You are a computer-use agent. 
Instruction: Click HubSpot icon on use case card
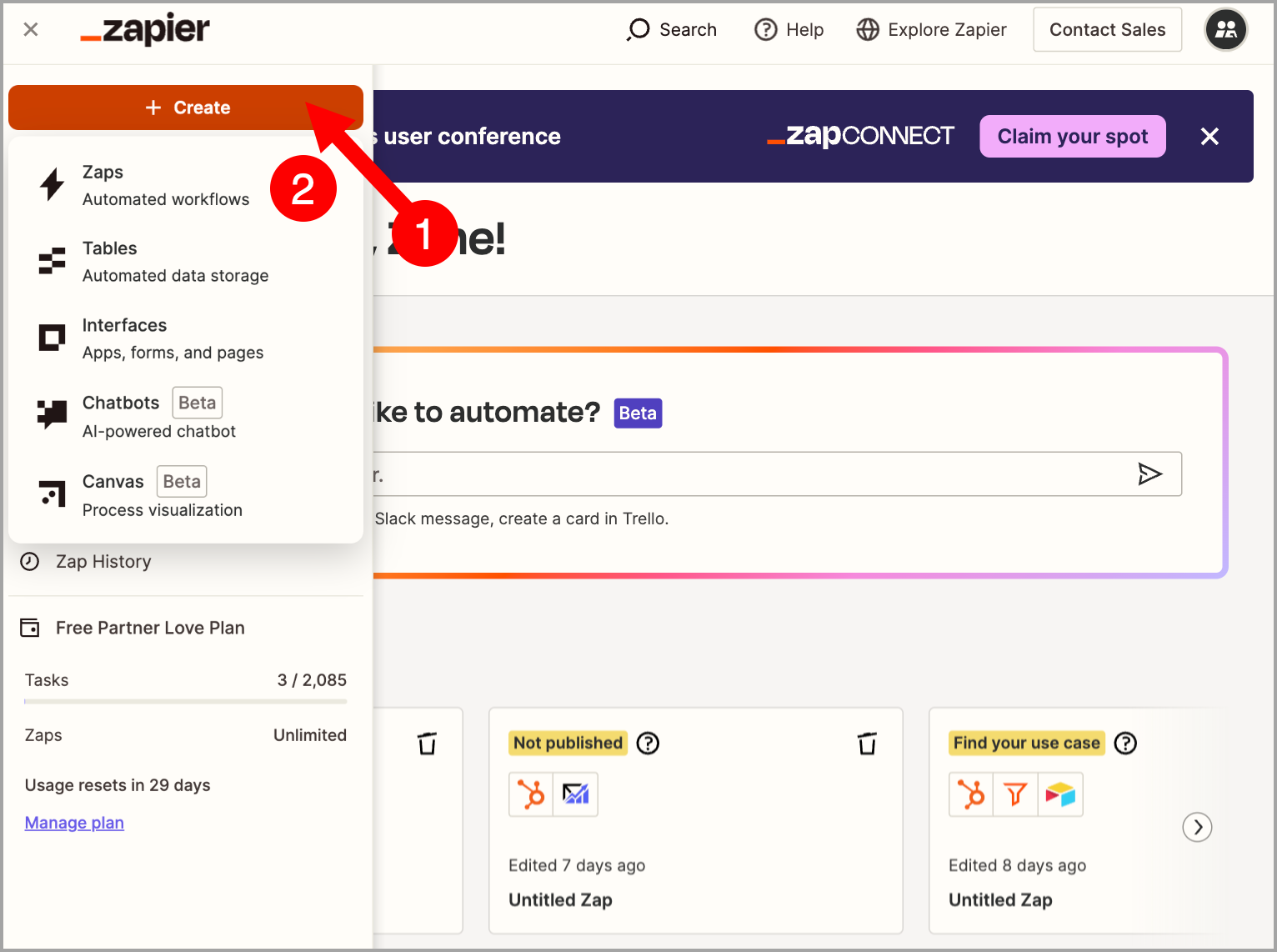pos(971,794)
